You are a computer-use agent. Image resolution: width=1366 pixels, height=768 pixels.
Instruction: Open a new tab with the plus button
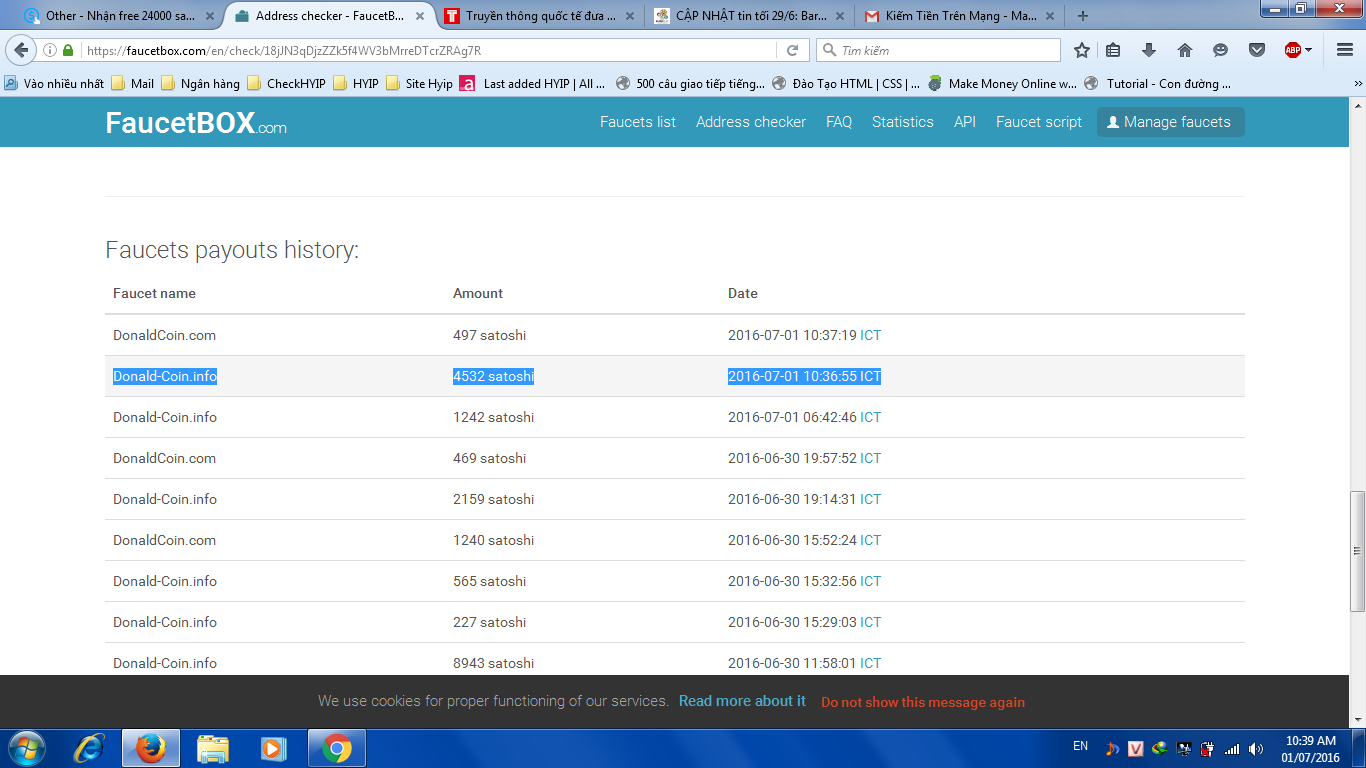coord(1083,16)
